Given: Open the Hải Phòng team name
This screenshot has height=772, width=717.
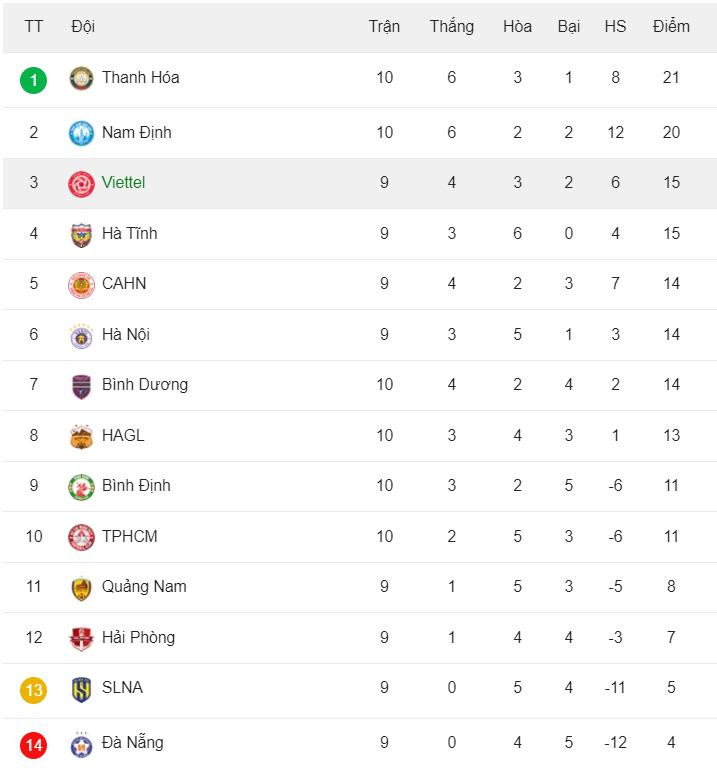Looking at the screenshot, I should [139, 638].
